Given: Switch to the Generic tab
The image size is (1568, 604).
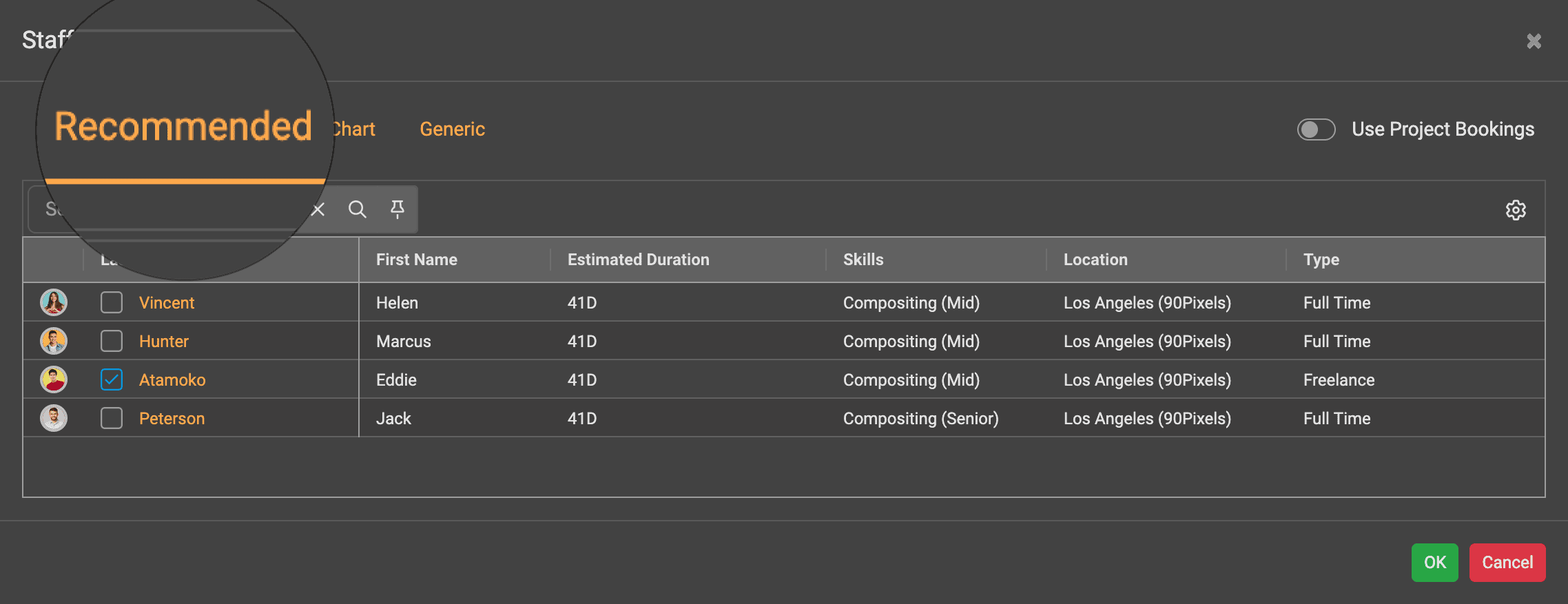Looking at the screenshot, I should tap(452, 129).
